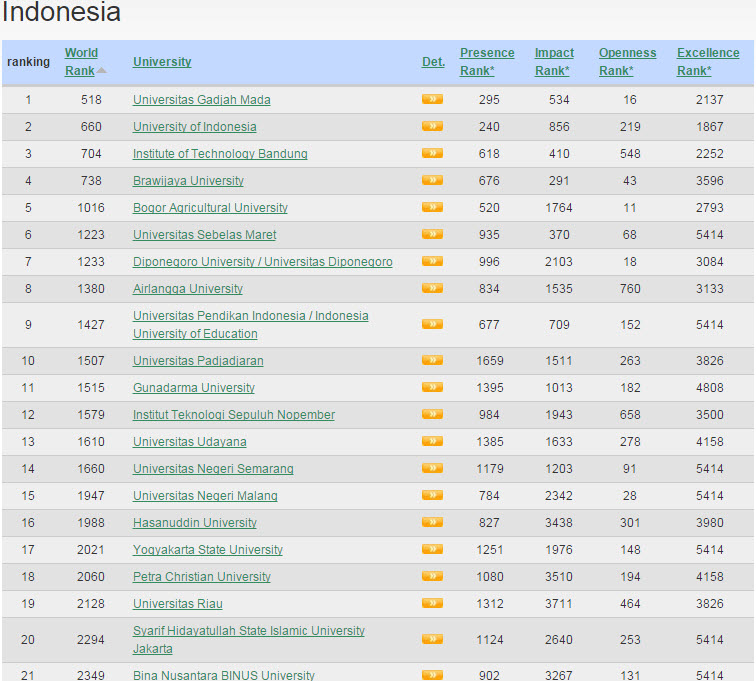Screen dimensions: 756x681
Task: Visit Bogor Agricultural University link
Action: (210, 208)
